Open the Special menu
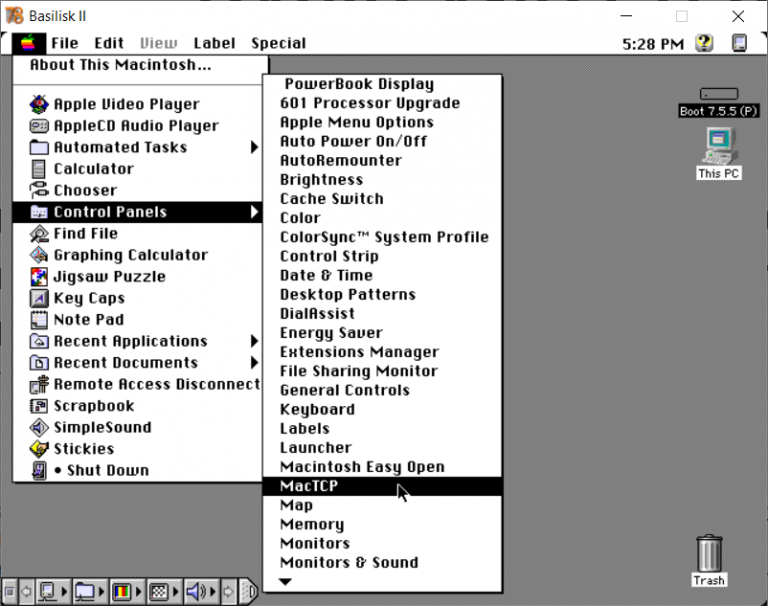The height and width of the screenshot is (606, 768). click(279, 44)
